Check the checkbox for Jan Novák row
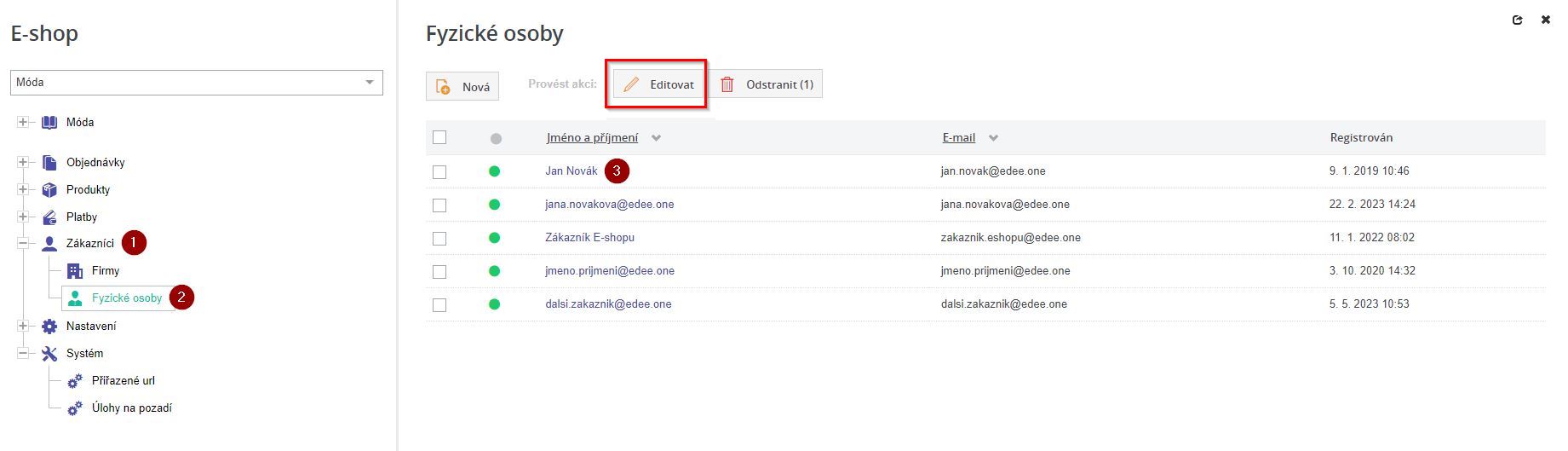1568x451 pixels. [439, 172]
